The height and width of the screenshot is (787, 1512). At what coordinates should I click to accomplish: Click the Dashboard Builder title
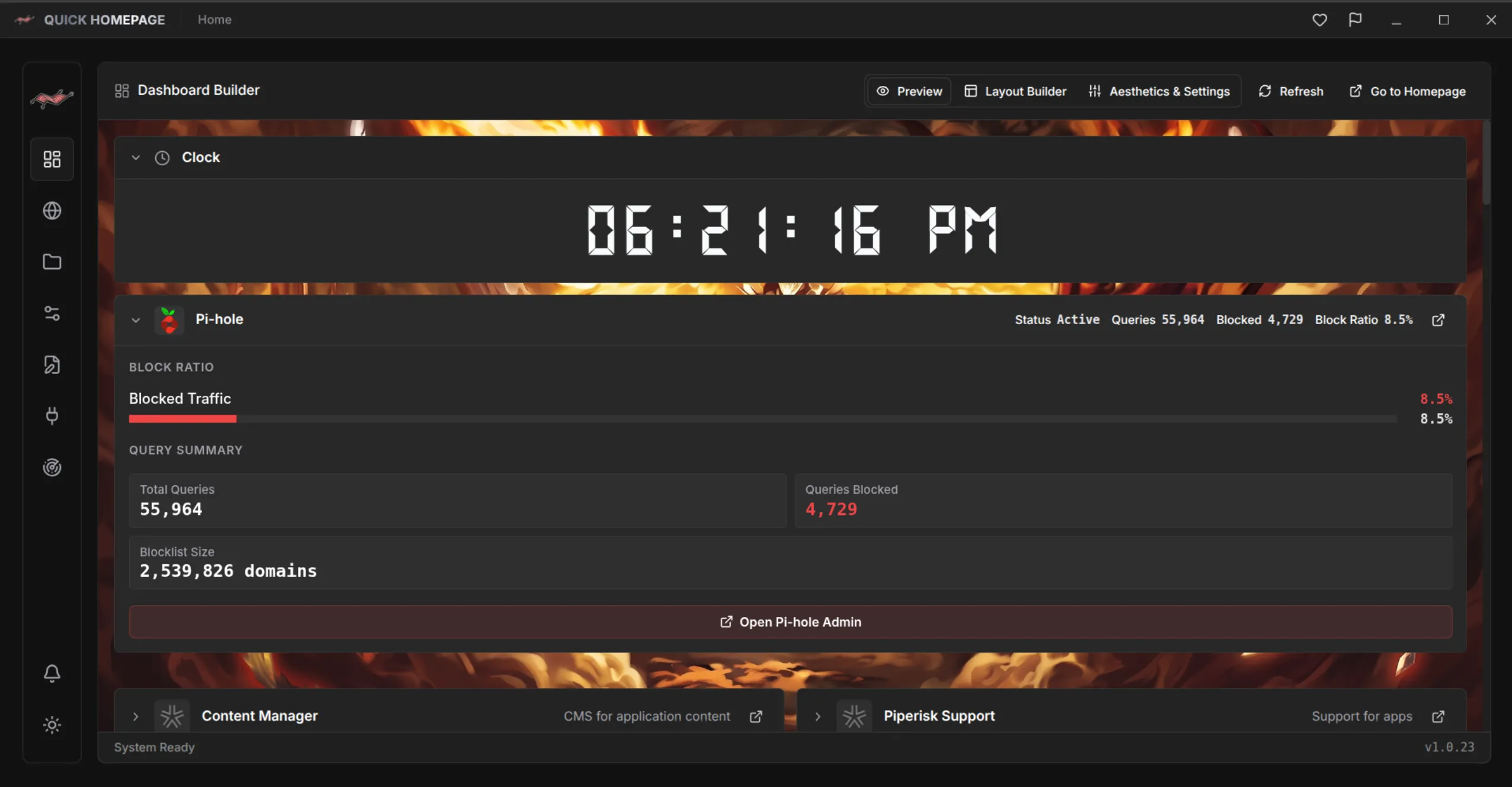click(198, 90)
